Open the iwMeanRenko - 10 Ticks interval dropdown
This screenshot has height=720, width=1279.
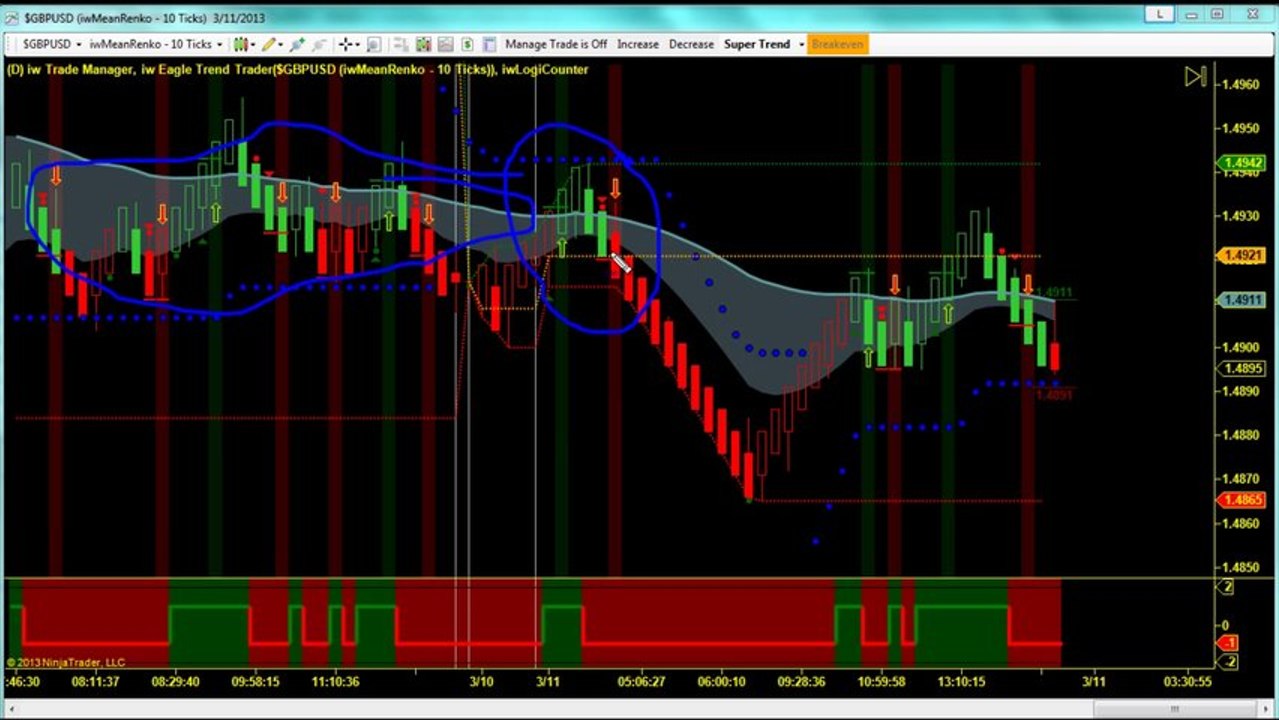pos(155,44)
